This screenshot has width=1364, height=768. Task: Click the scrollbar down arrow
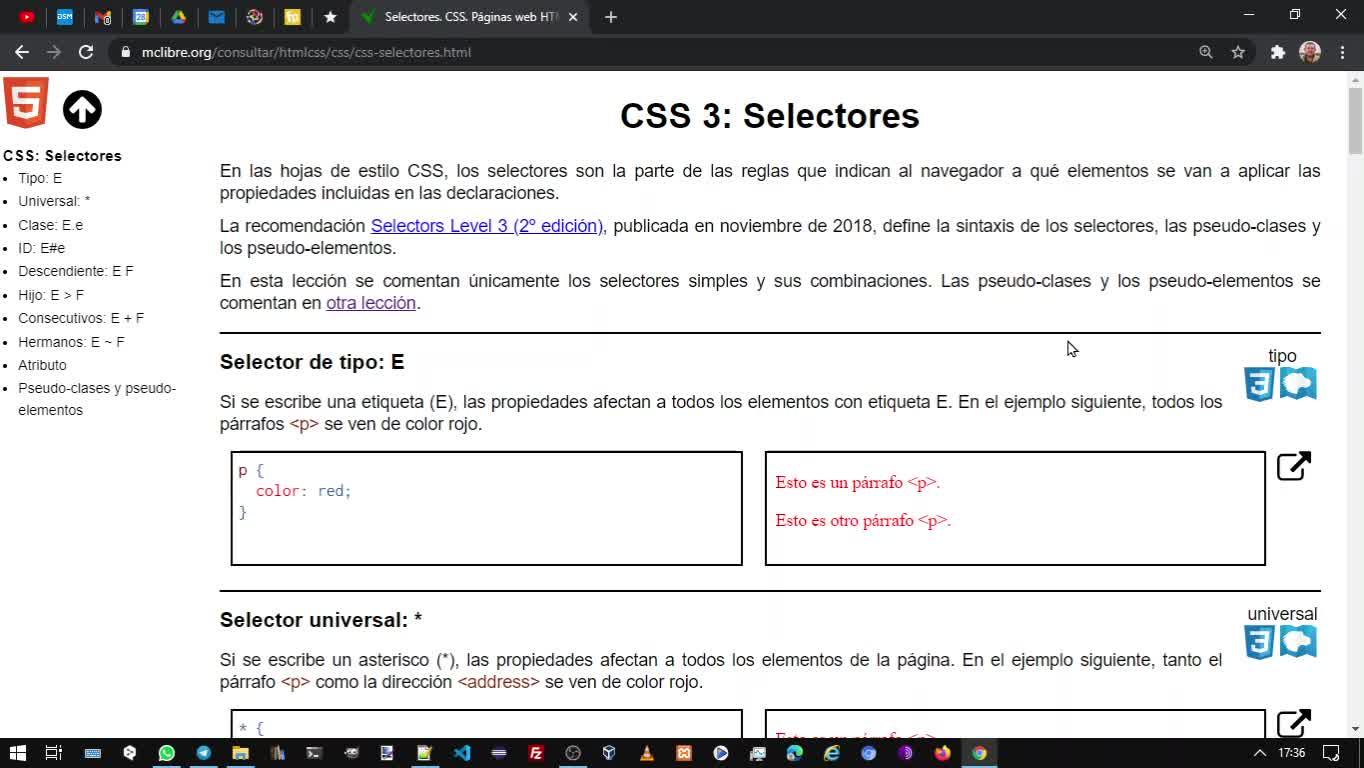(1355, 730)
